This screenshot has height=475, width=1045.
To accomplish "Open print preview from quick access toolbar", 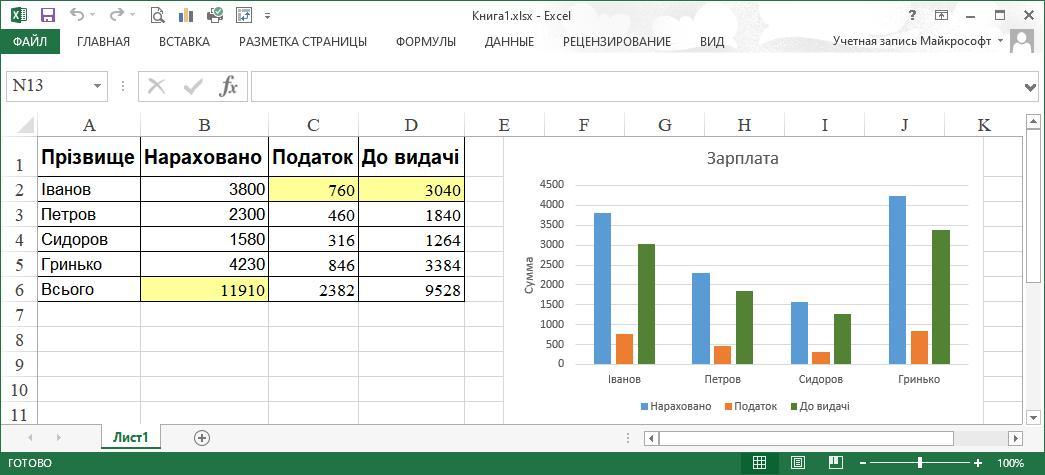I will (158, 15).
